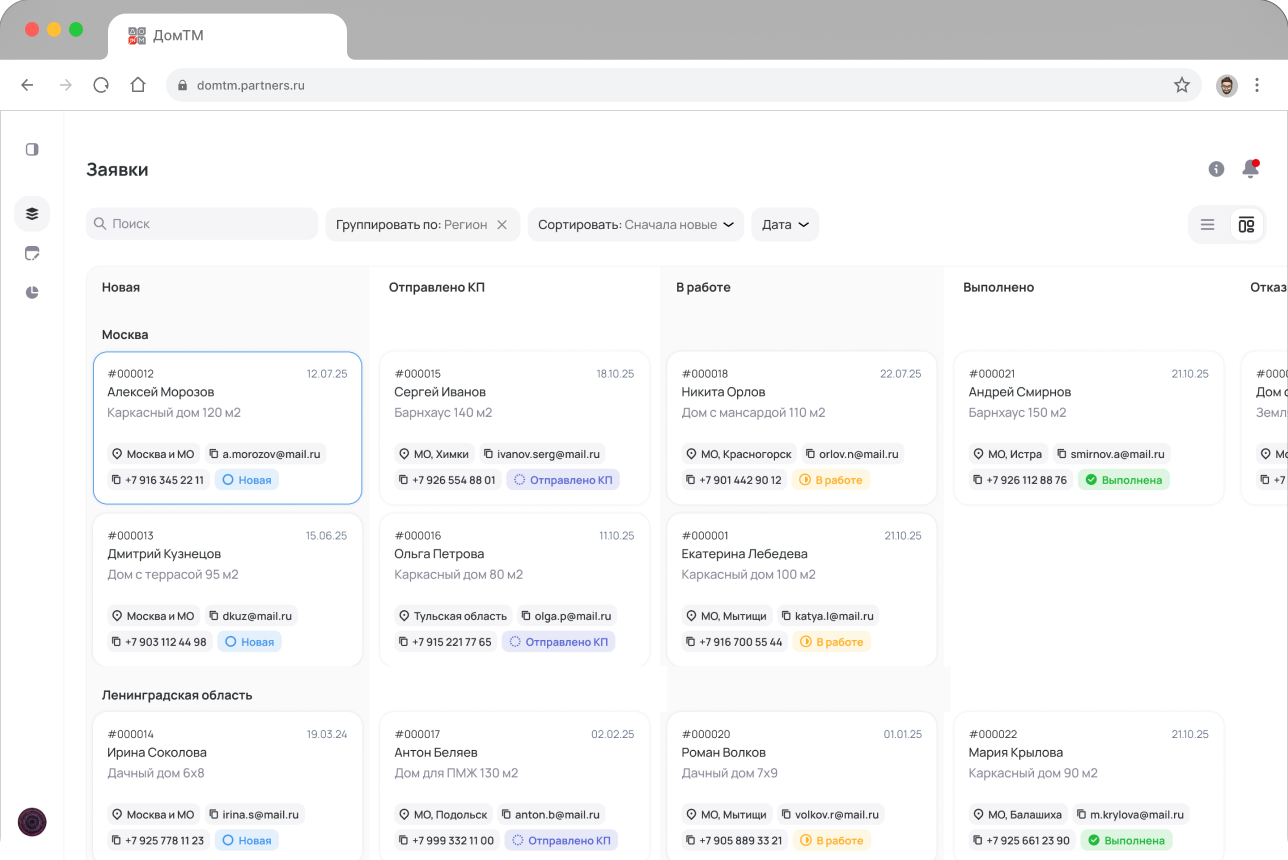The image size is (1288, 860).
Task: Toggle the sidebar panel icon
Action: [x=32, y=149]
